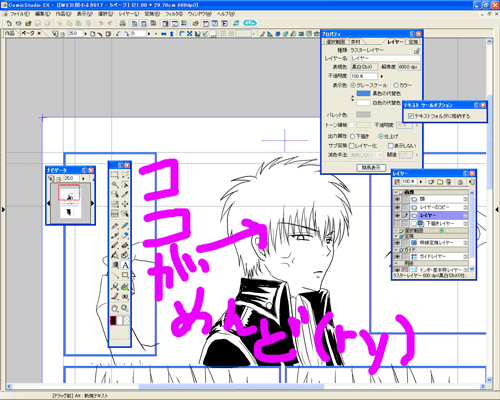Switch to the 作品 document tab

(x=10, y=33)
